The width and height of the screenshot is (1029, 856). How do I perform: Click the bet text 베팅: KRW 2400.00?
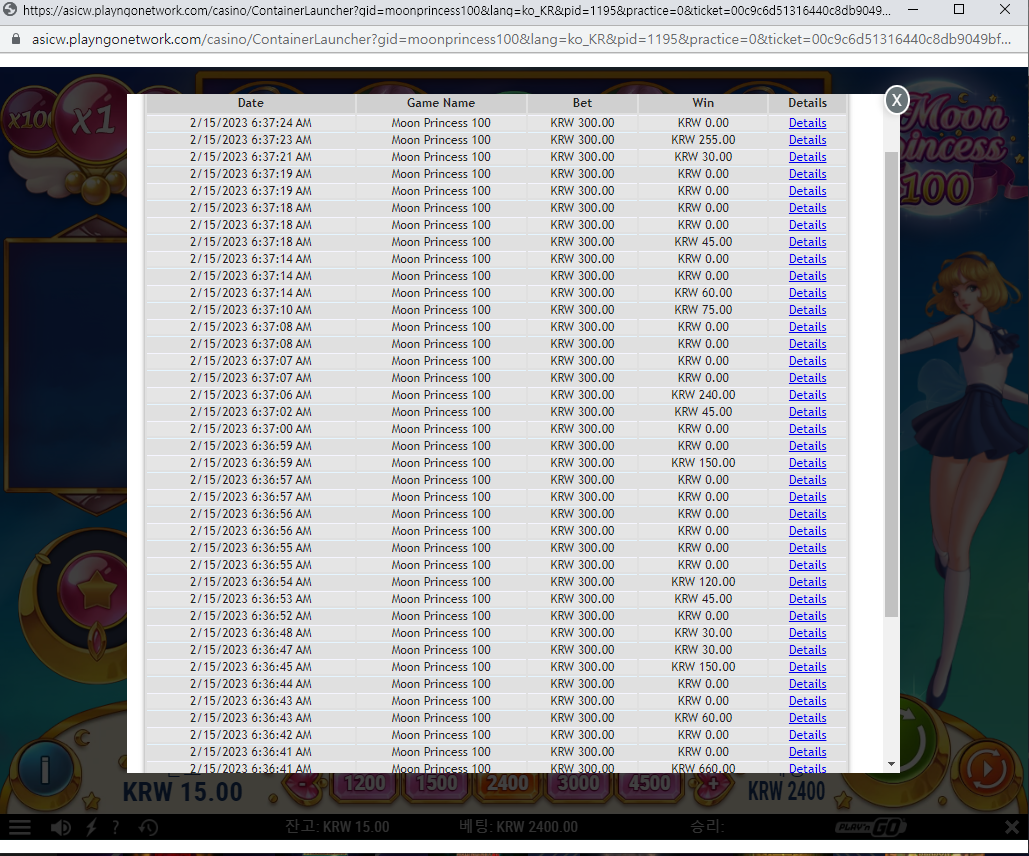click(518, 827)
